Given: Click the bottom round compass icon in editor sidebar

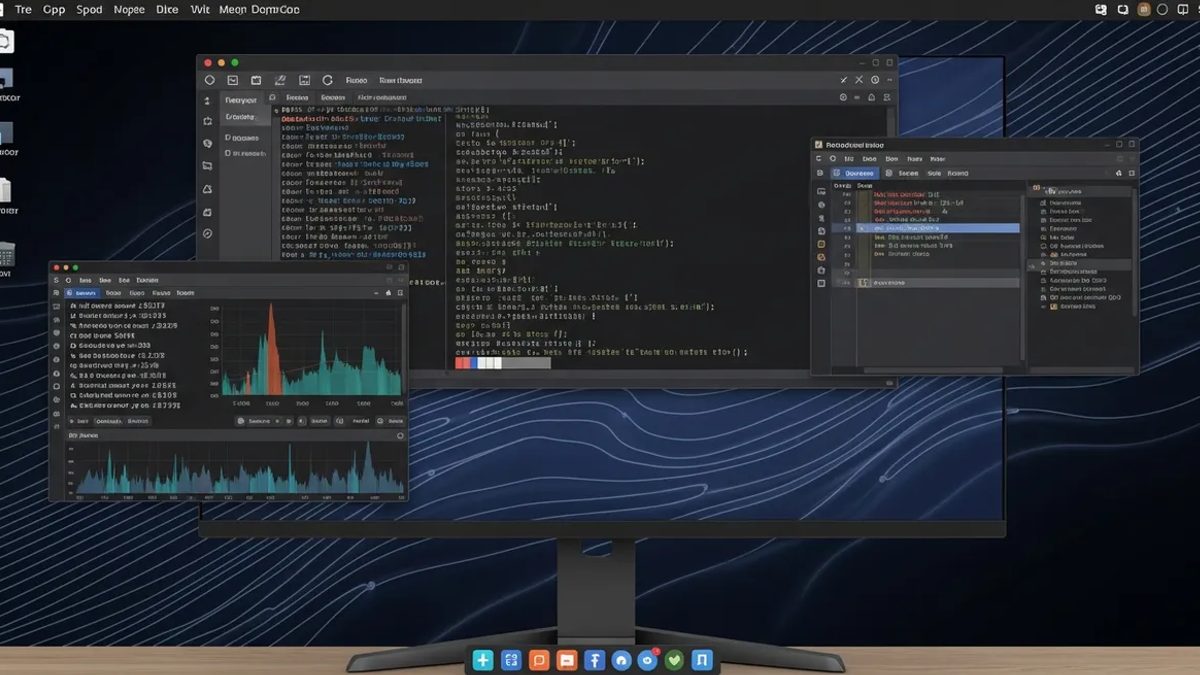Looking at the screenshot, I should tap(207, 234).
